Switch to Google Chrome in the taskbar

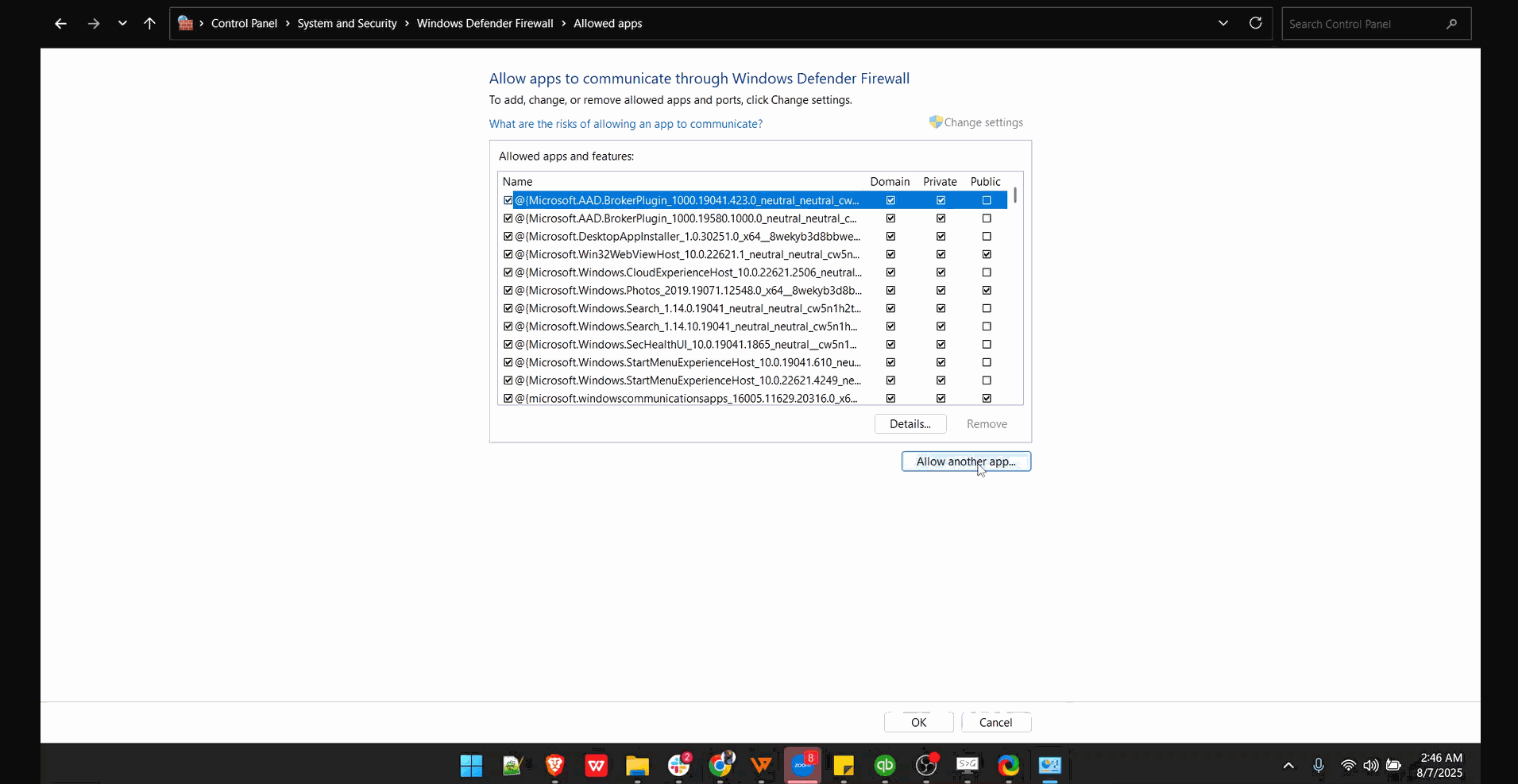tap(720, 765)
